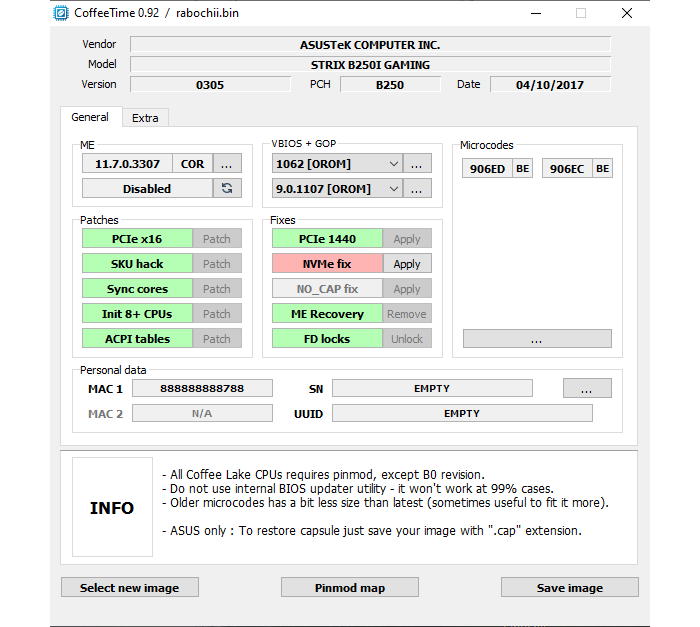Viewport: 700px width, 627px height.
Task: Click the BE label beside 906EC
Action: point(602,168)
